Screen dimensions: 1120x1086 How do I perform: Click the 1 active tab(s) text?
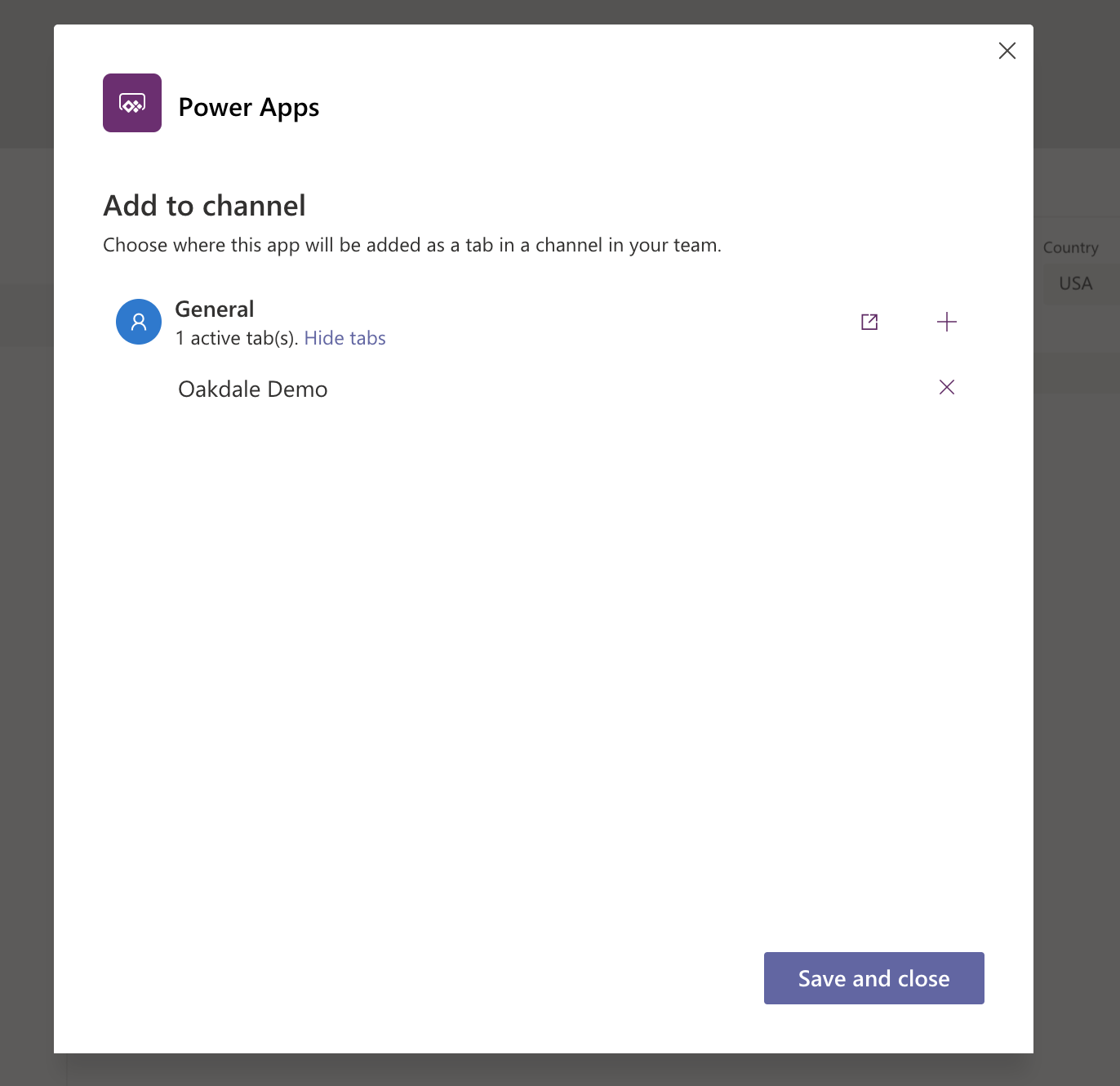pos(237,338)
